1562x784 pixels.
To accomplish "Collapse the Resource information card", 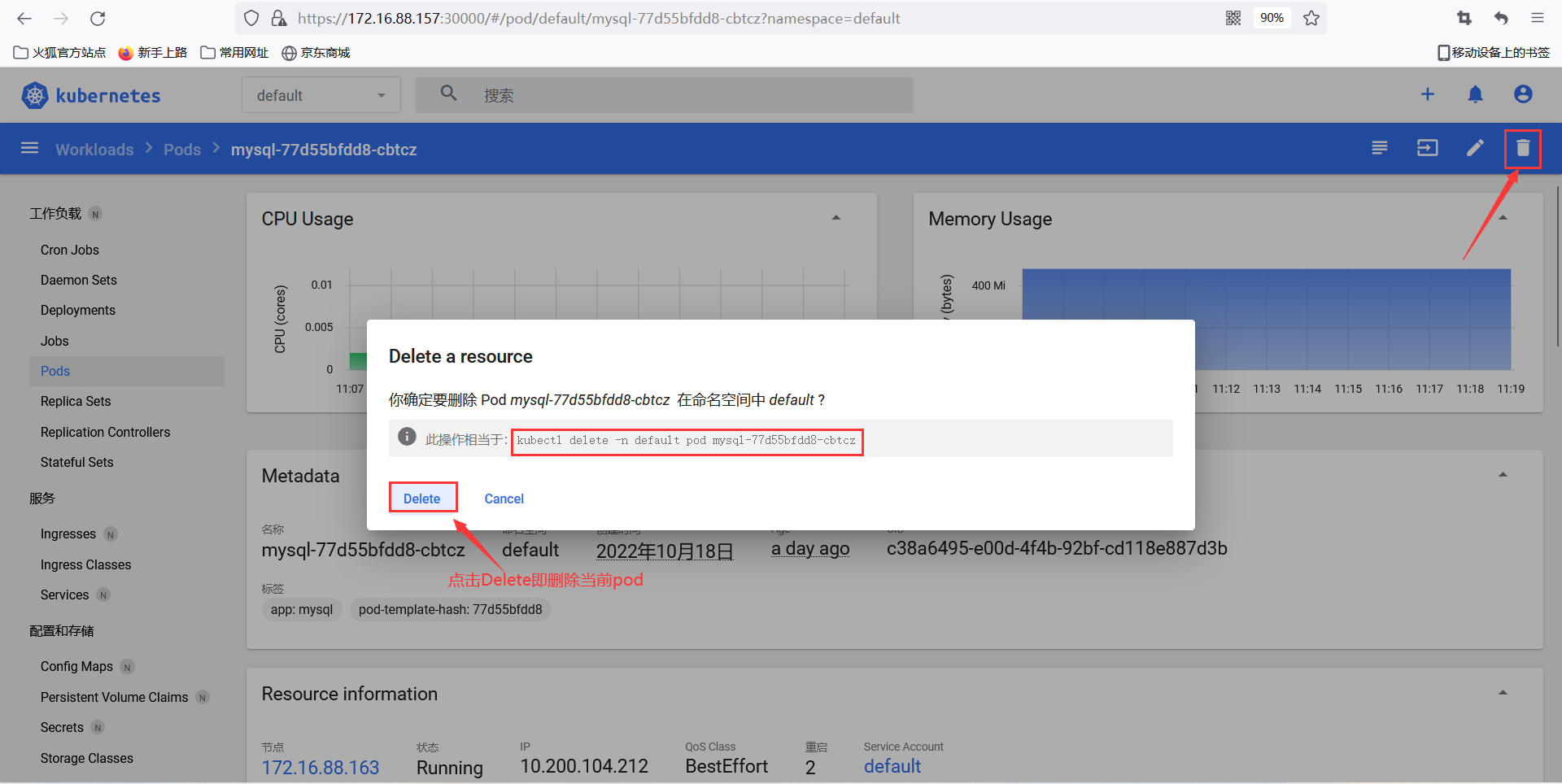I will [x=1503, y=693].
